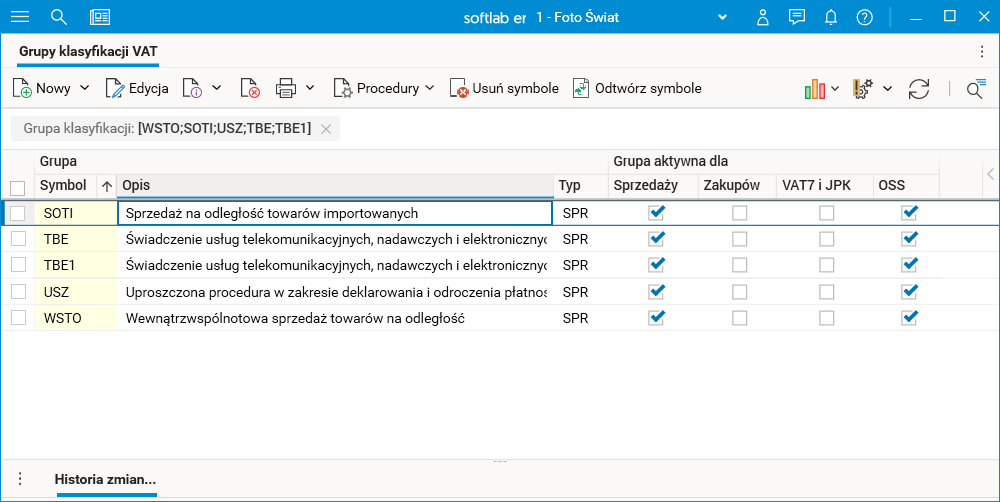Click the delete document icon with red X
Screen dimensions: 1000x502
click(250, 89)
